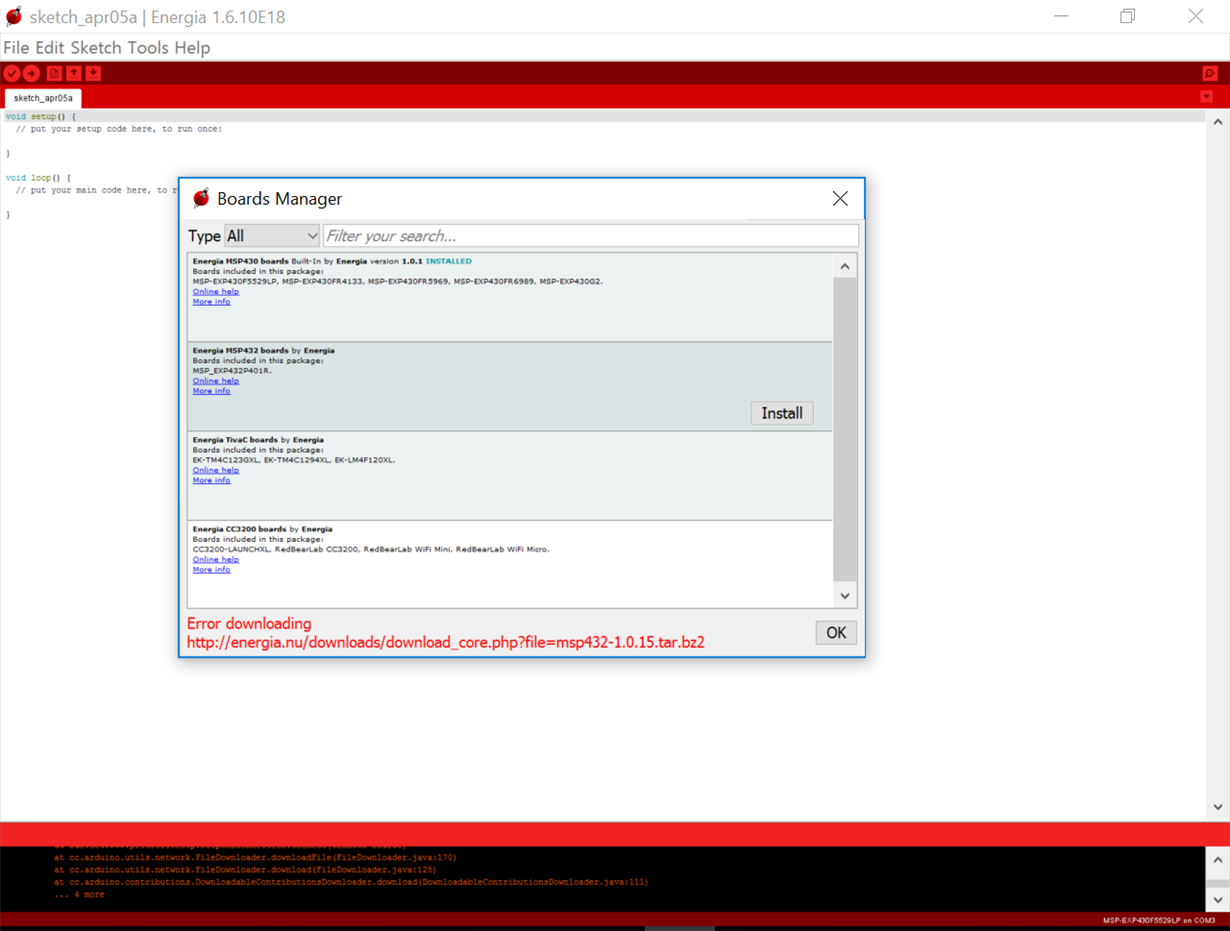Click the console scrollbar down arrow
The height and width of the screenshot is (931, 1230).
[x=1217, y=900]
